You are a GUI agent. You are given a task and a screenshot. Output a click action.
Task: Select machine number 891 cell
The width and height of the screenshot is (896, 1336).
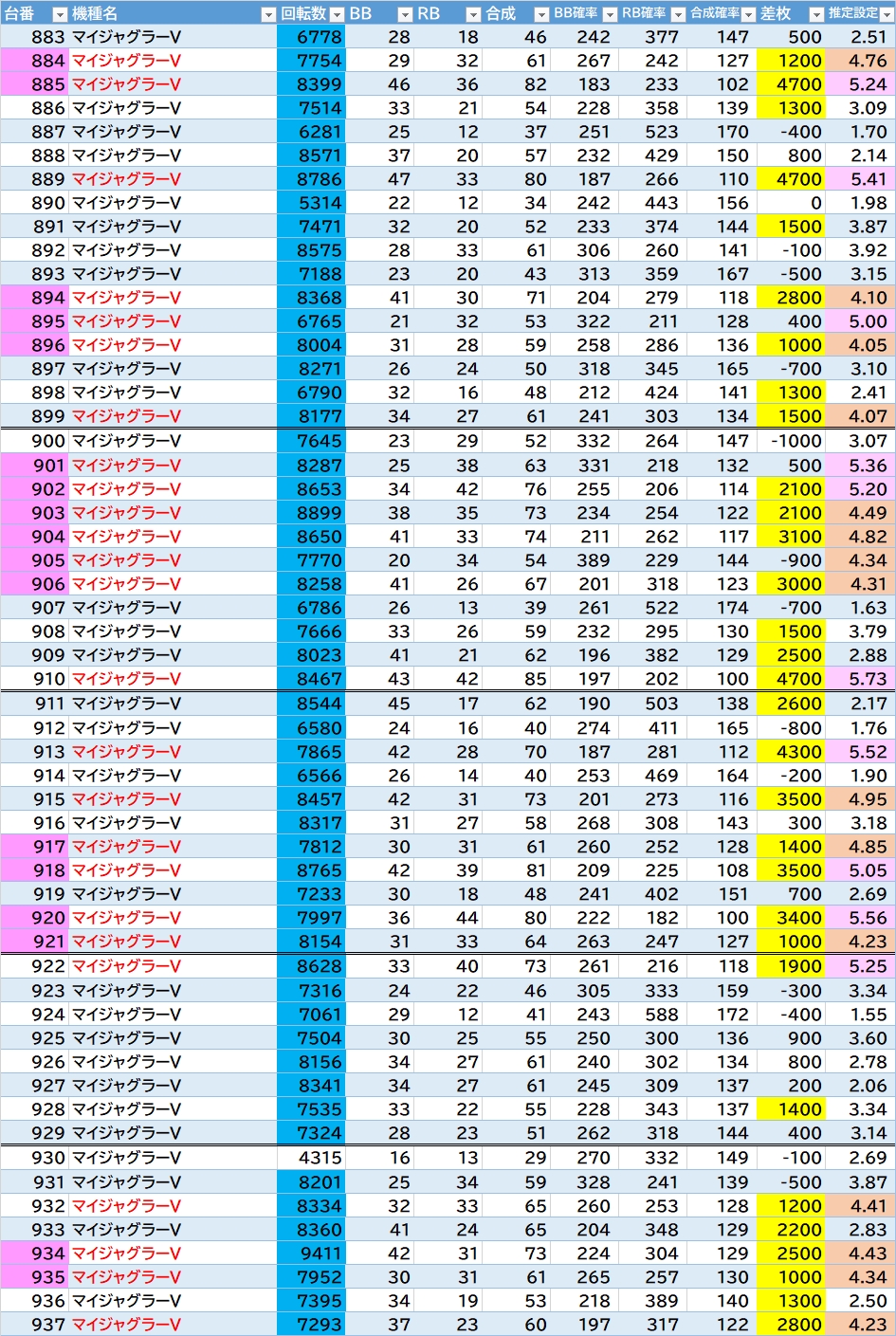pyautogui.click(x=34, y=227)
